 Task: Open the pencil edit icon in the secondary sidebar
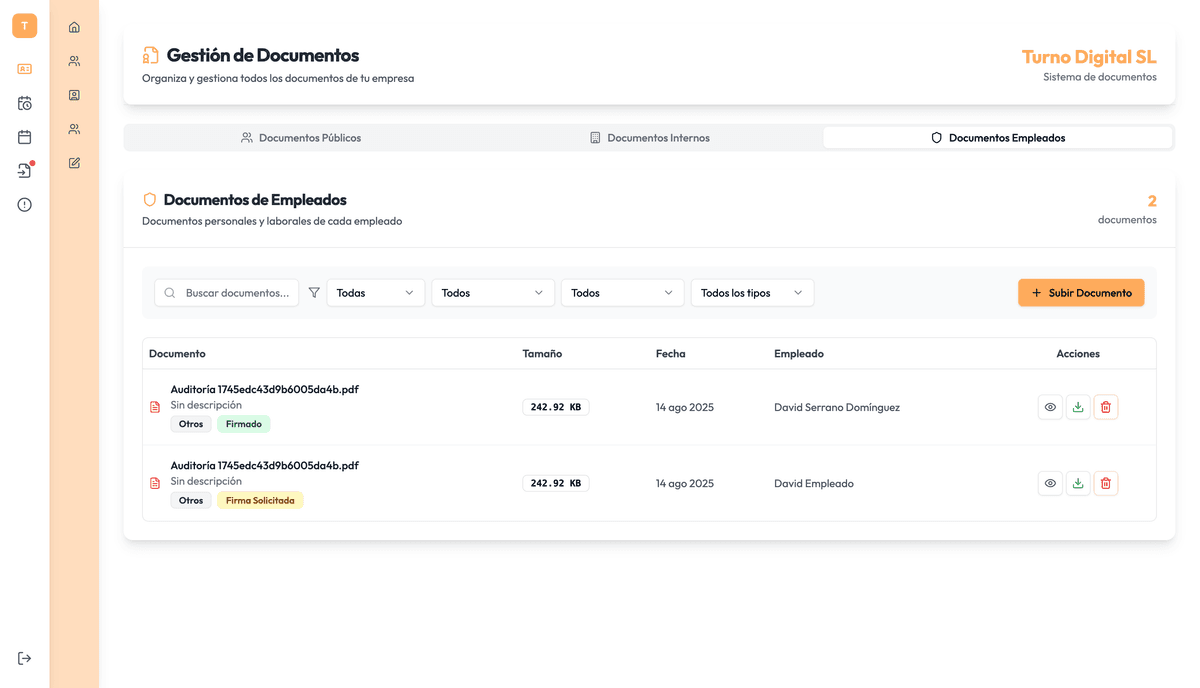[x=74, y=163]
